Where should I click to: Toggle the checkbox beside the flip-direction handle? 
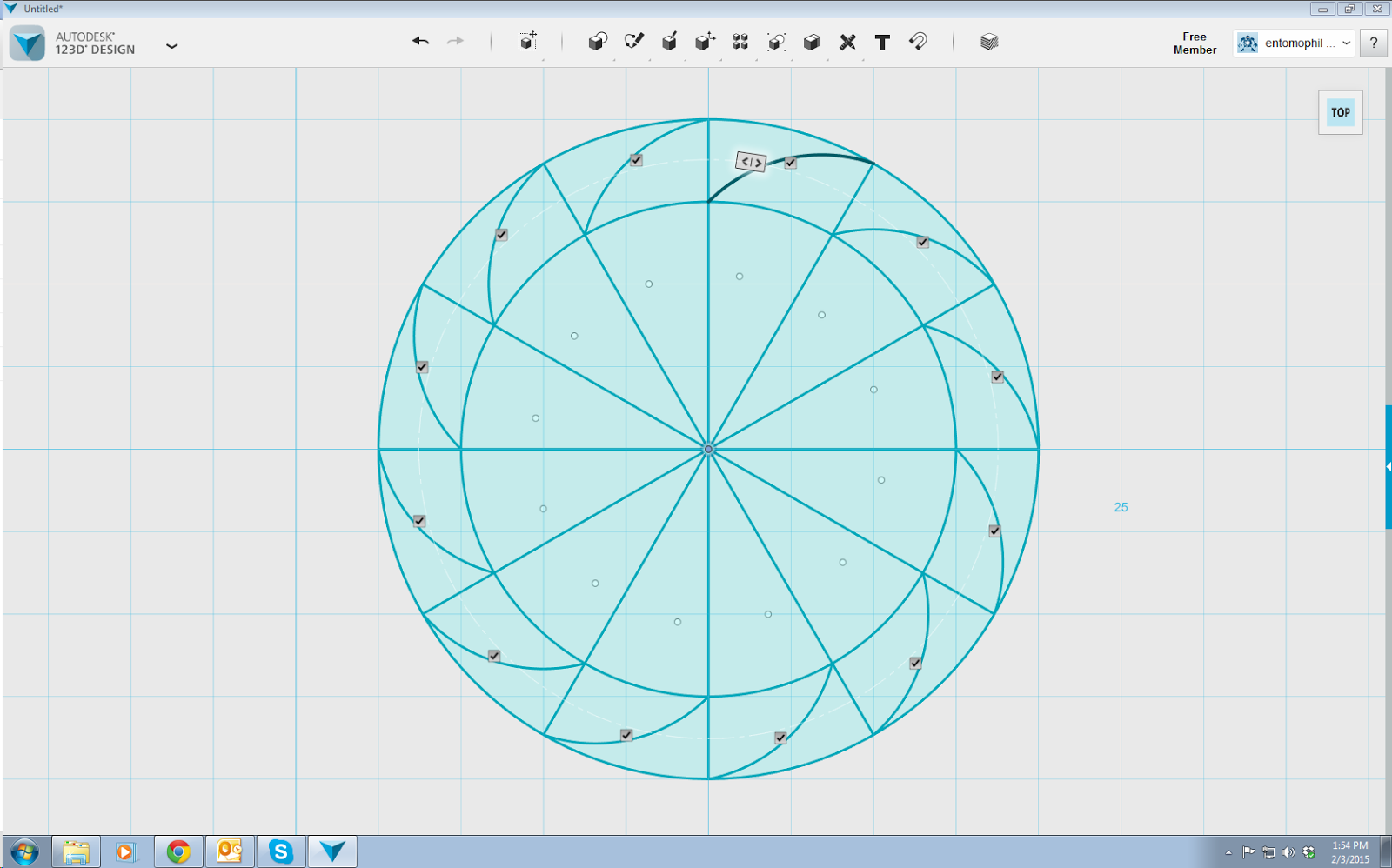click(x=790, y=163)
